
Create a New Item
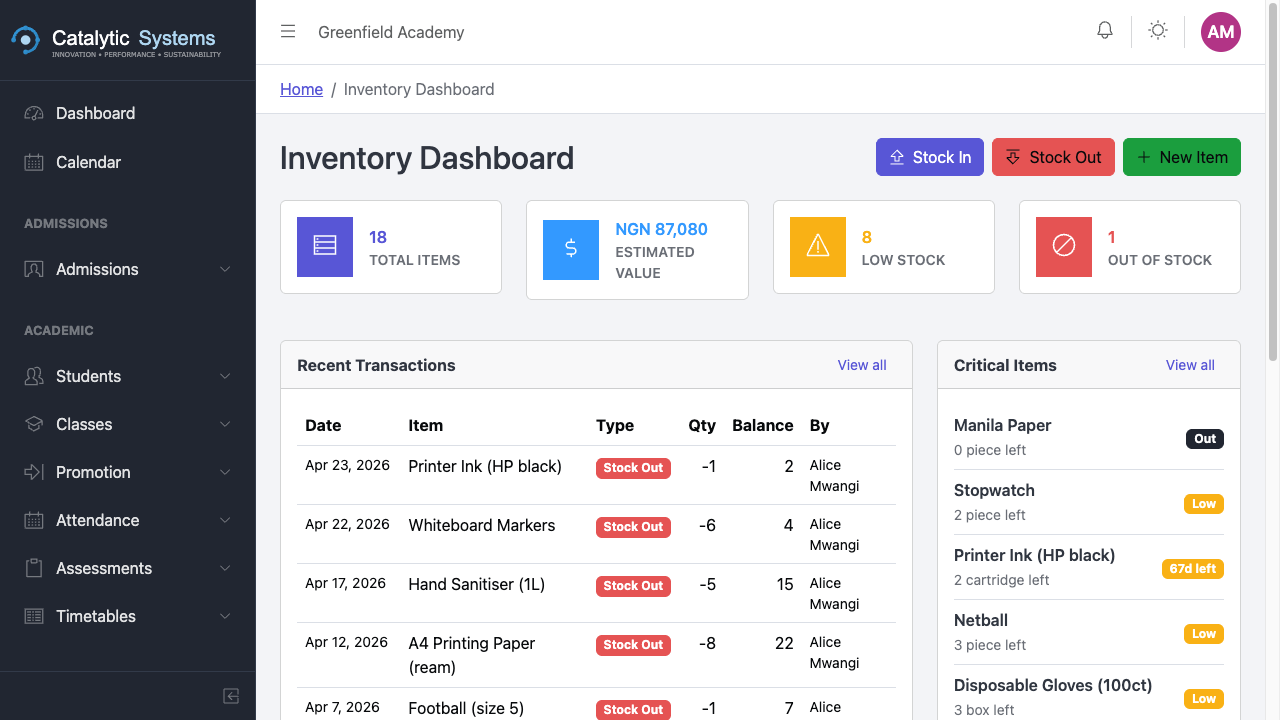[1182, 157]
